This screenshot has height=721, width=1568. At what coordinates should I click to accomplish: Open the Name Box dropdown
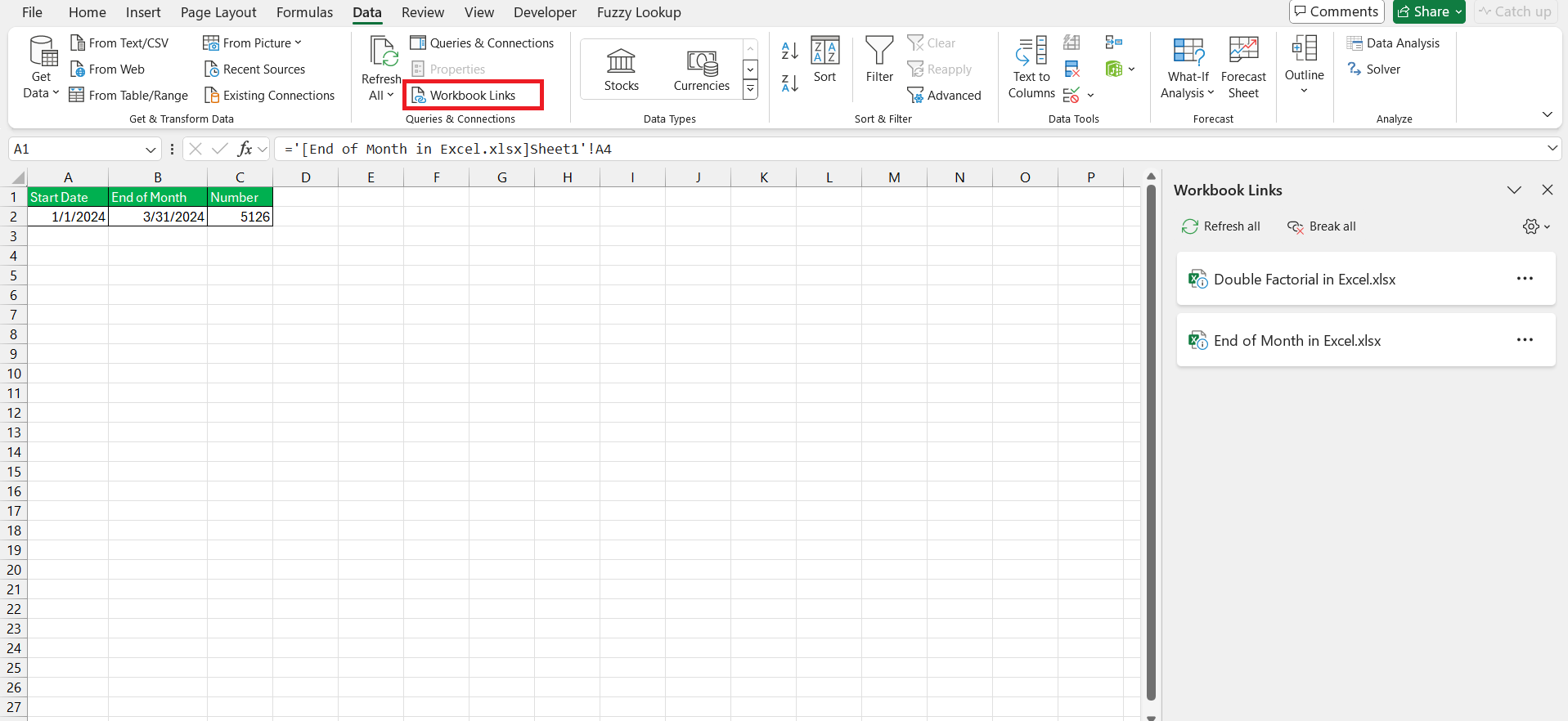151,149
